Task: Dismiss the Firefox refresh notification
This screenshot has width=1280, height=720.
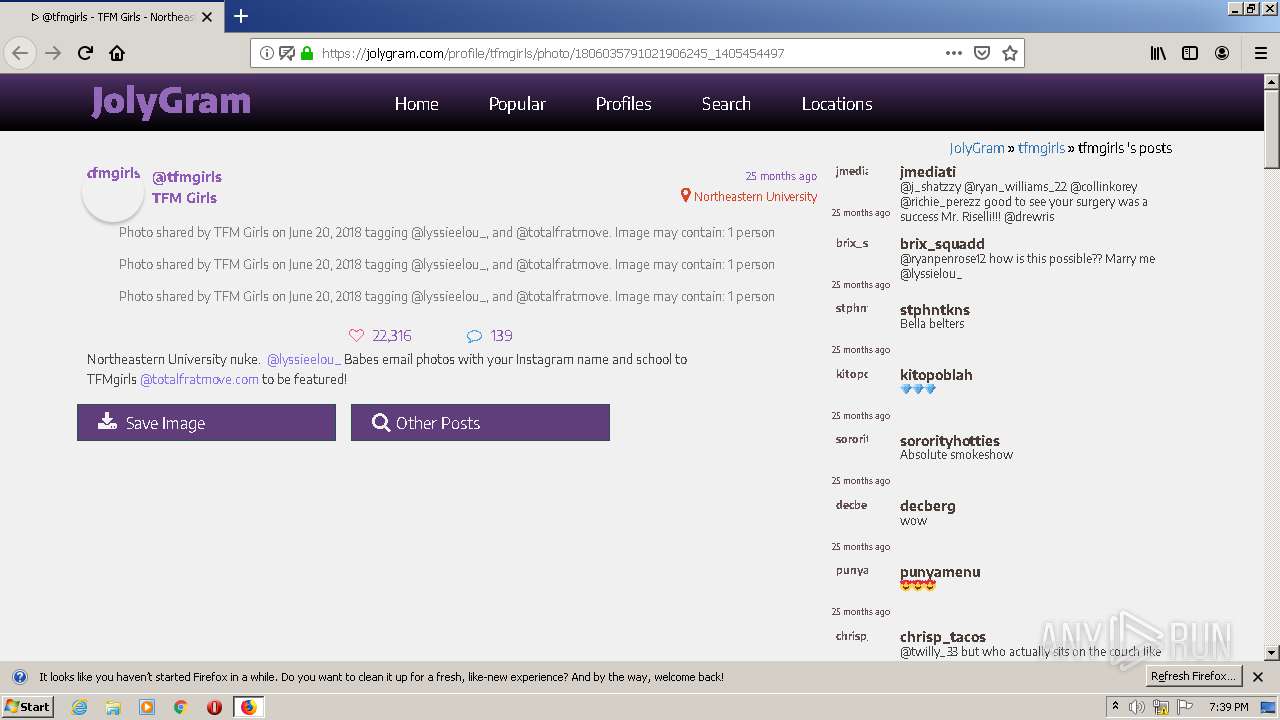Action: (x=1259, y=676)
